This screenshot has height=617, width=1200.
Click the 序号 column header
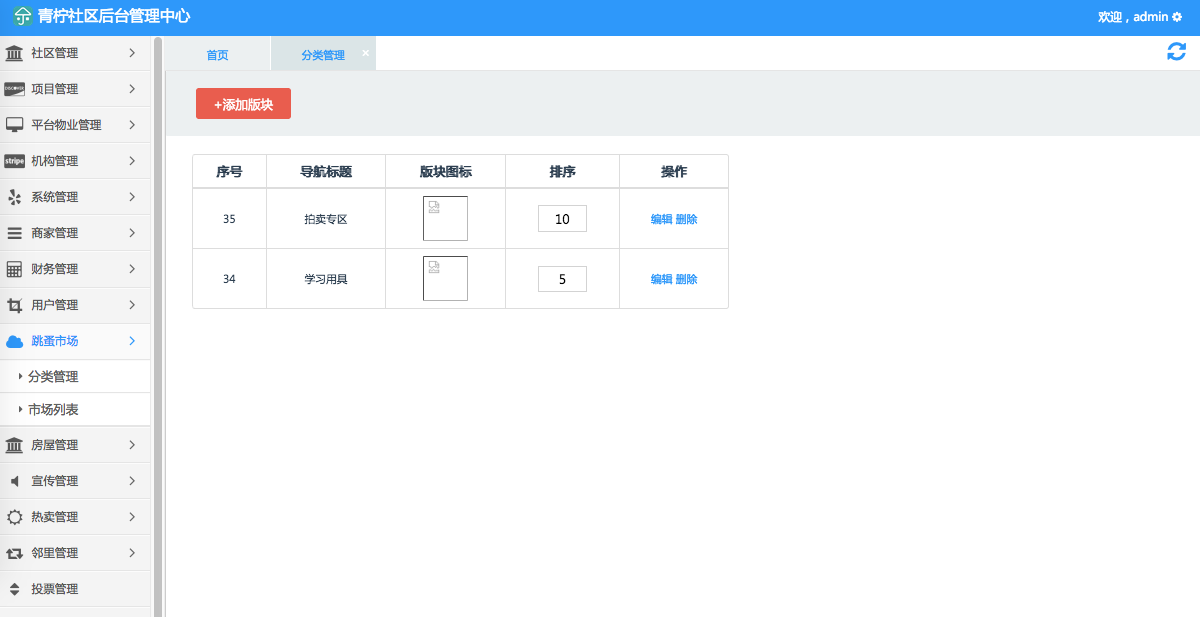pos(229,172)
